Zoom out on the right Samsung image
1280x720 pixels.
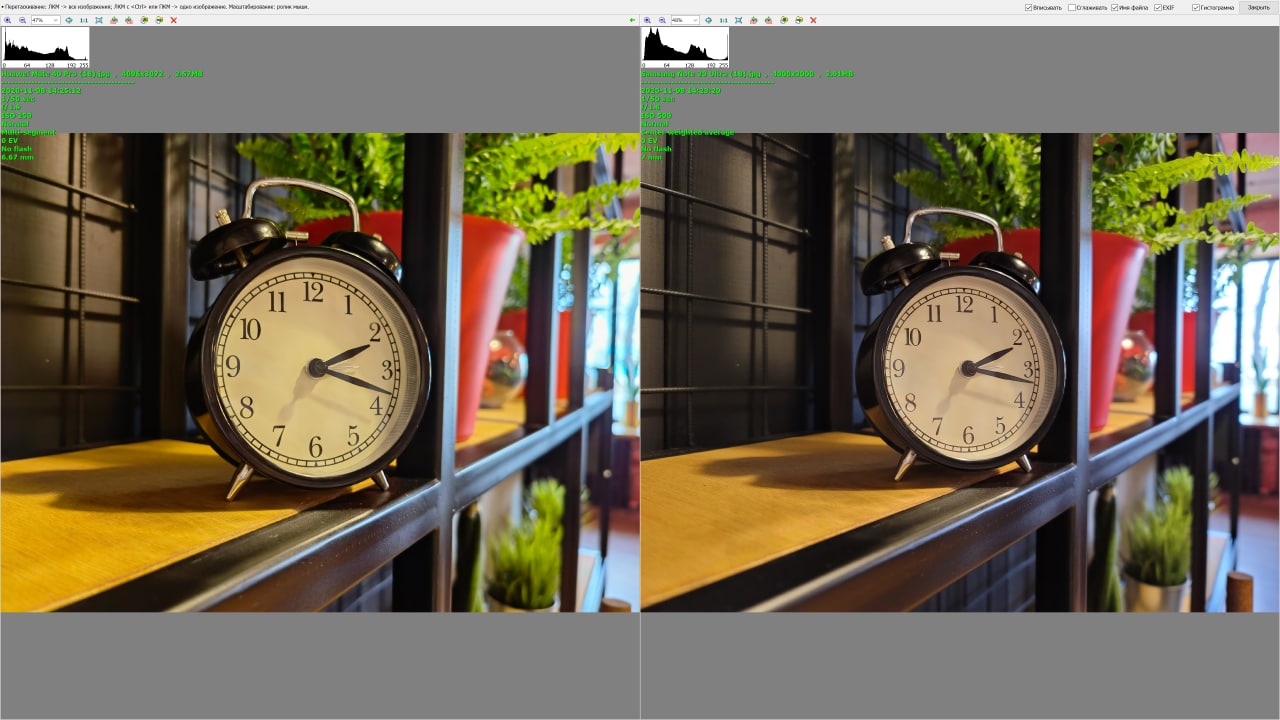(x=662, y=20)
